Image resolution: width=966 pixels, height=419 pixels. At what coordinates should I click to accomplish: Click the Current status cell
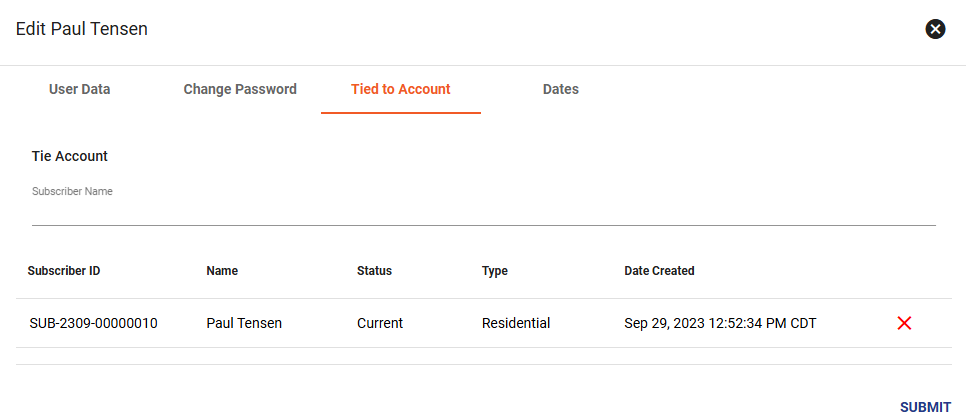point(380,323)
